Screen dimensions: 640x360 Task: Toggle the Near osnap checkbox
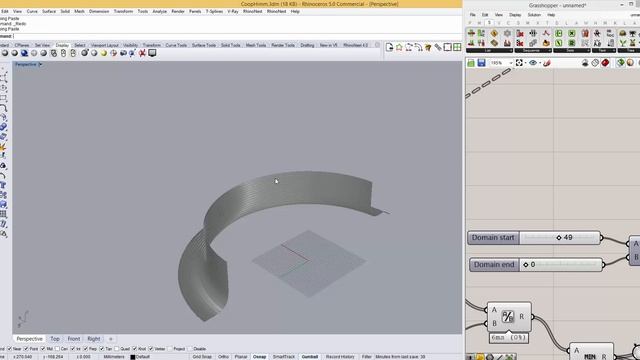[9, 349]
